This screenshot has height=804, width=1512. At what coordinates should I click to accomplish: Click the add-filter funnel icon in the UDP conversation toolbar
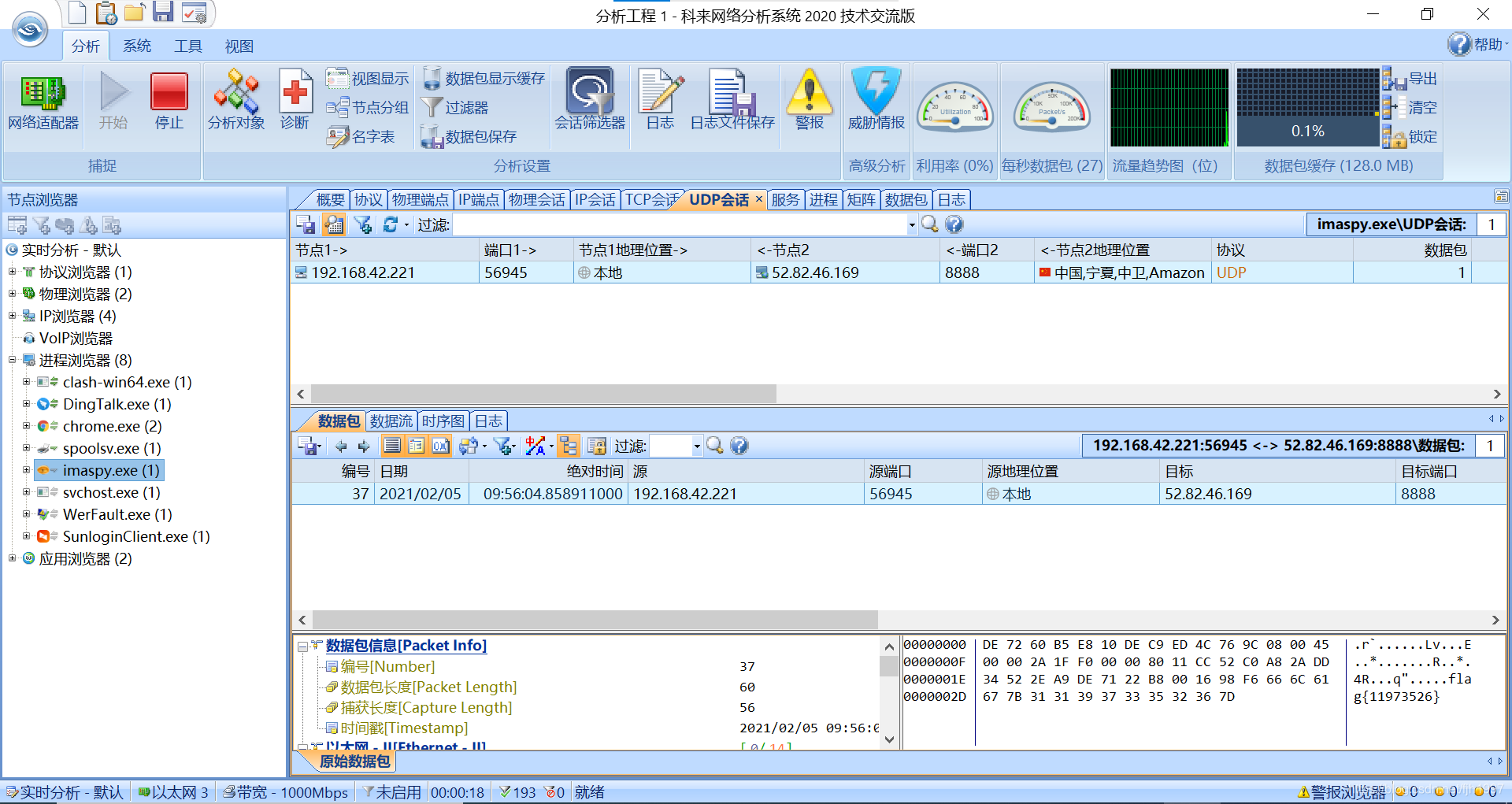pyautogui.click(x=362, y=224)
